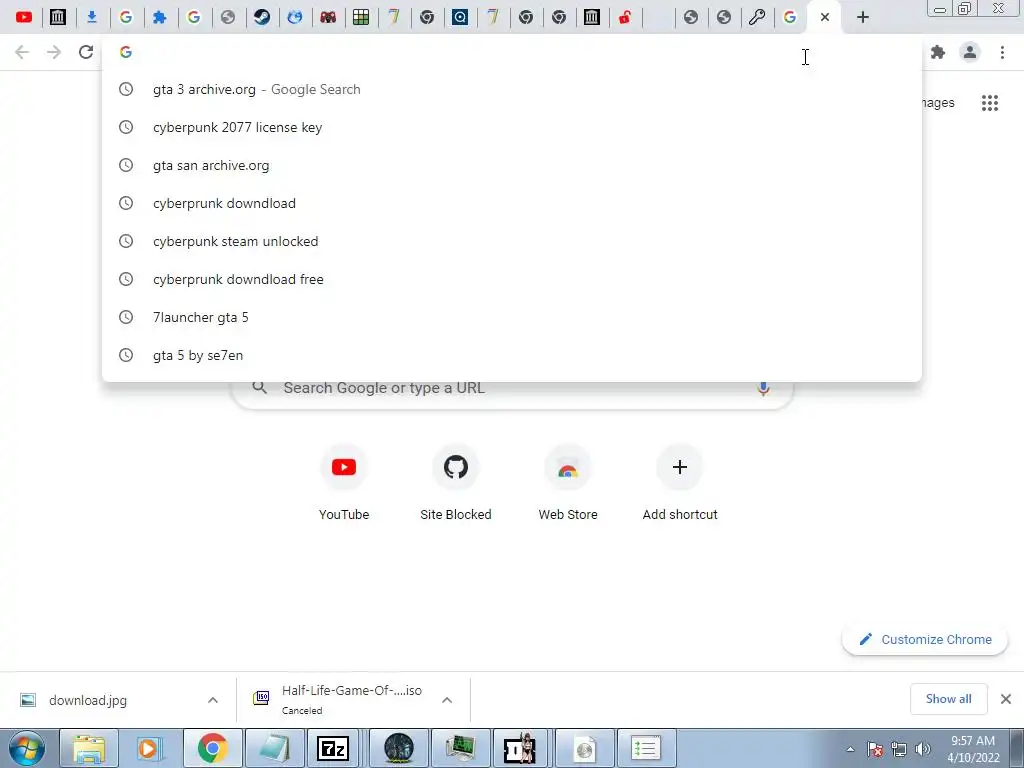Open the YouTube shortcut
Image resolution: width=1024 pixels, height=768 pixels.
344,482
